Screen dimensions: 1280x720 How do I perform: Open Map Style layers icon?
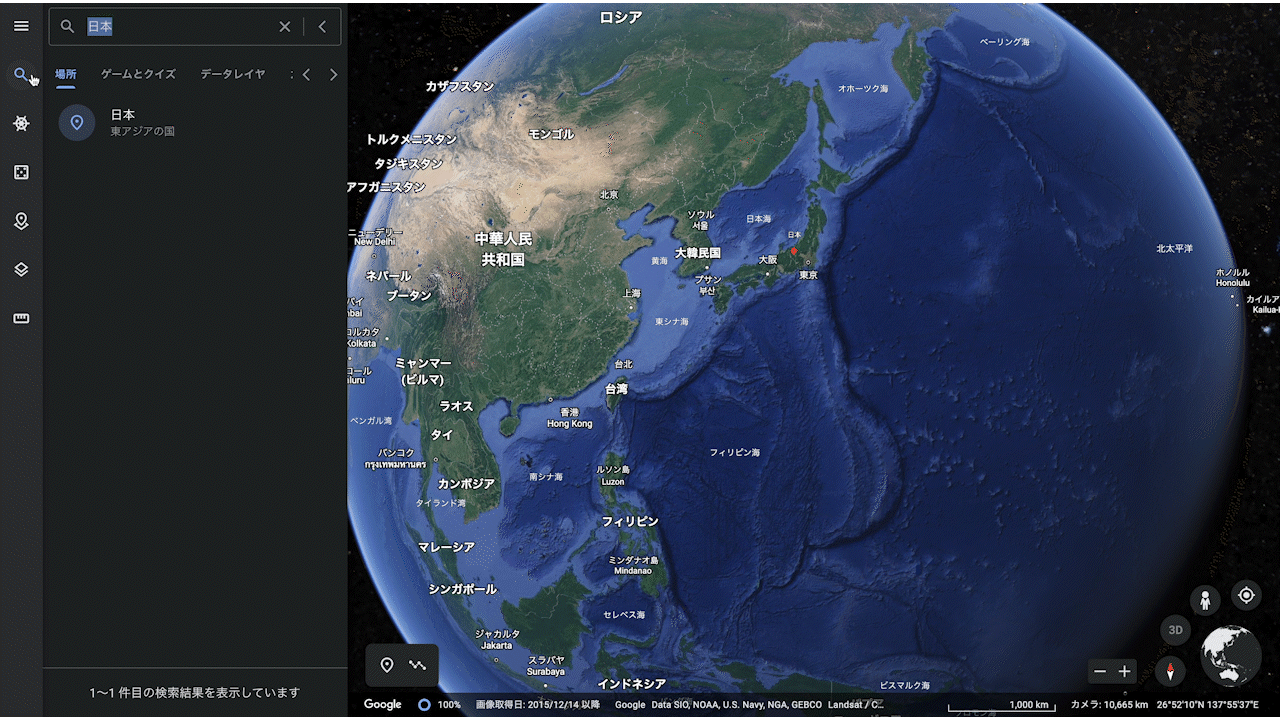21,270
